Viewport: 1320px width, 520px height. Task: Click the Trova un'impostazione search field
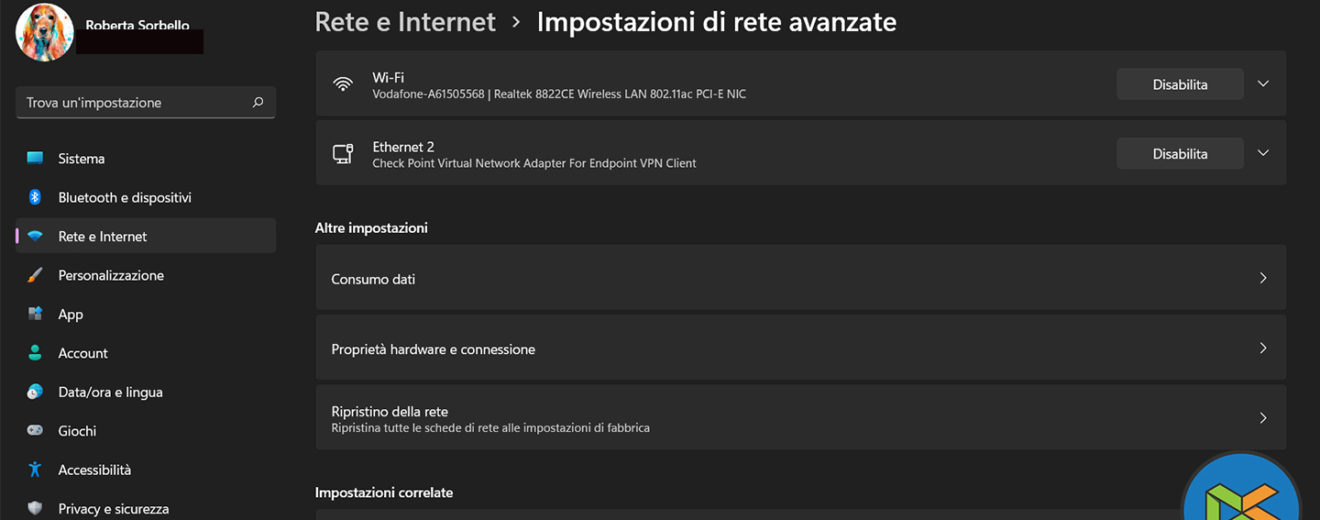(x=135, y=102)
